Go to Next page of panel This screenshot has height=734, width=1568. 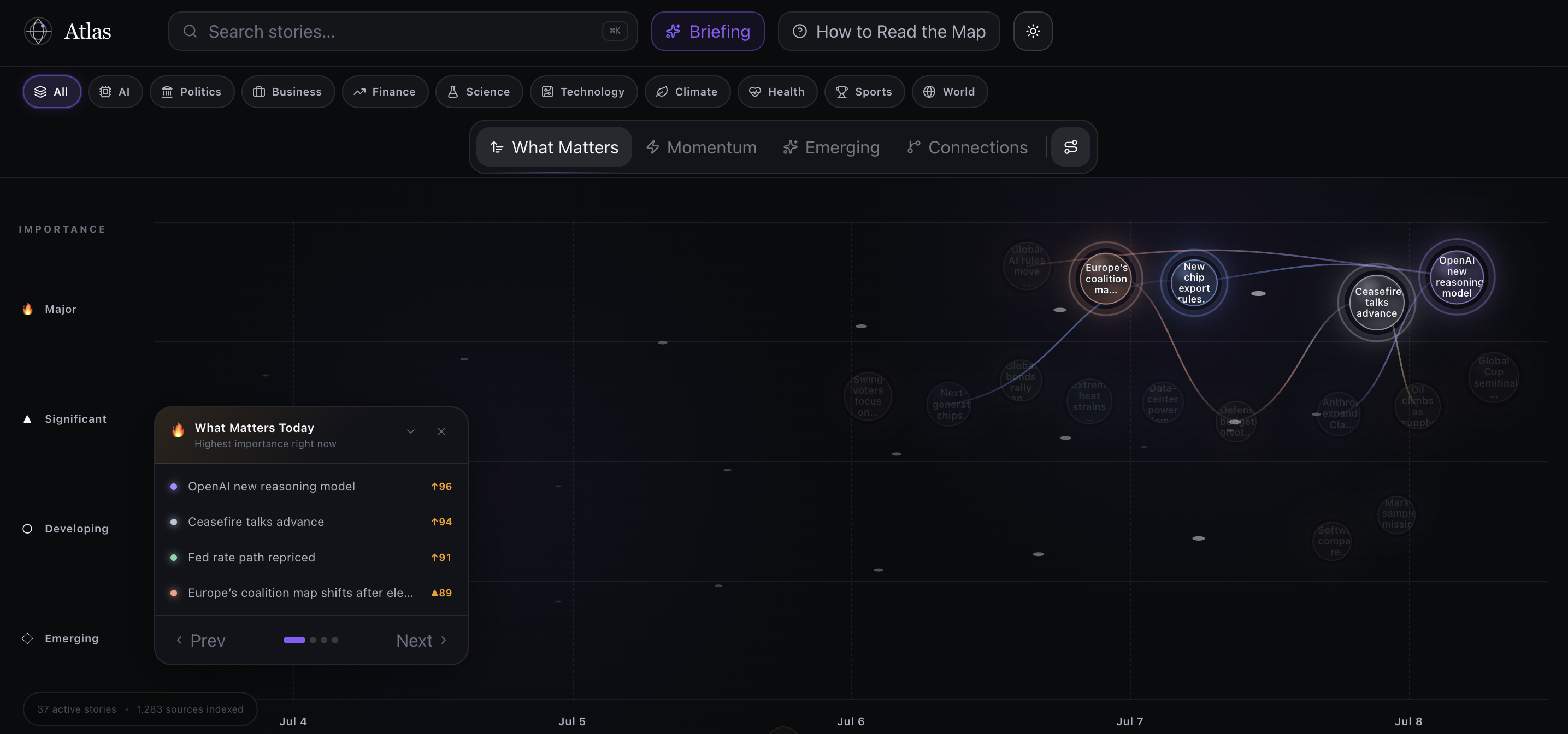coord(422,640)
